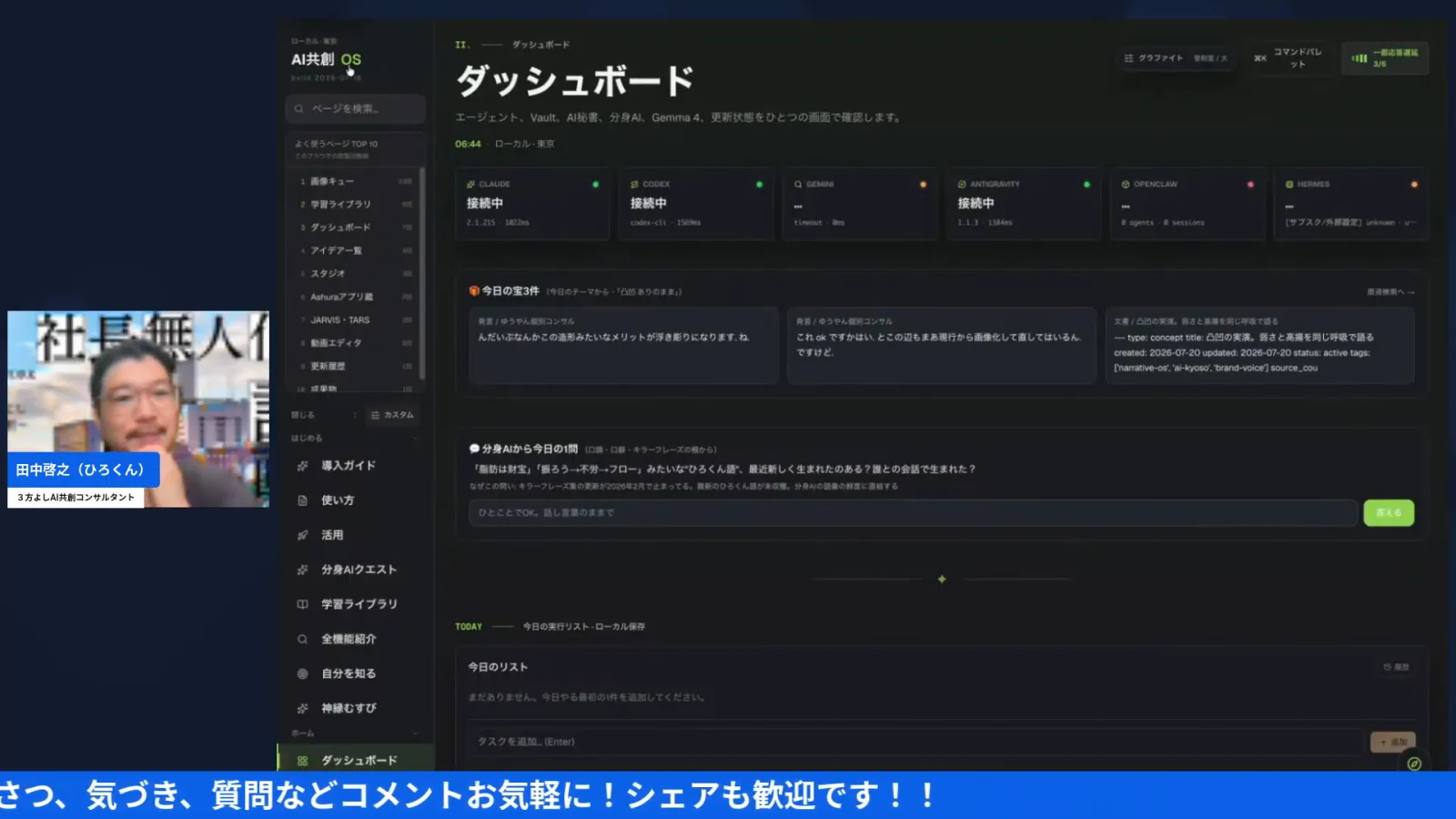Click the GEMINI card search icon
This screenshot has height=819, width=1456.
point(798,184)
